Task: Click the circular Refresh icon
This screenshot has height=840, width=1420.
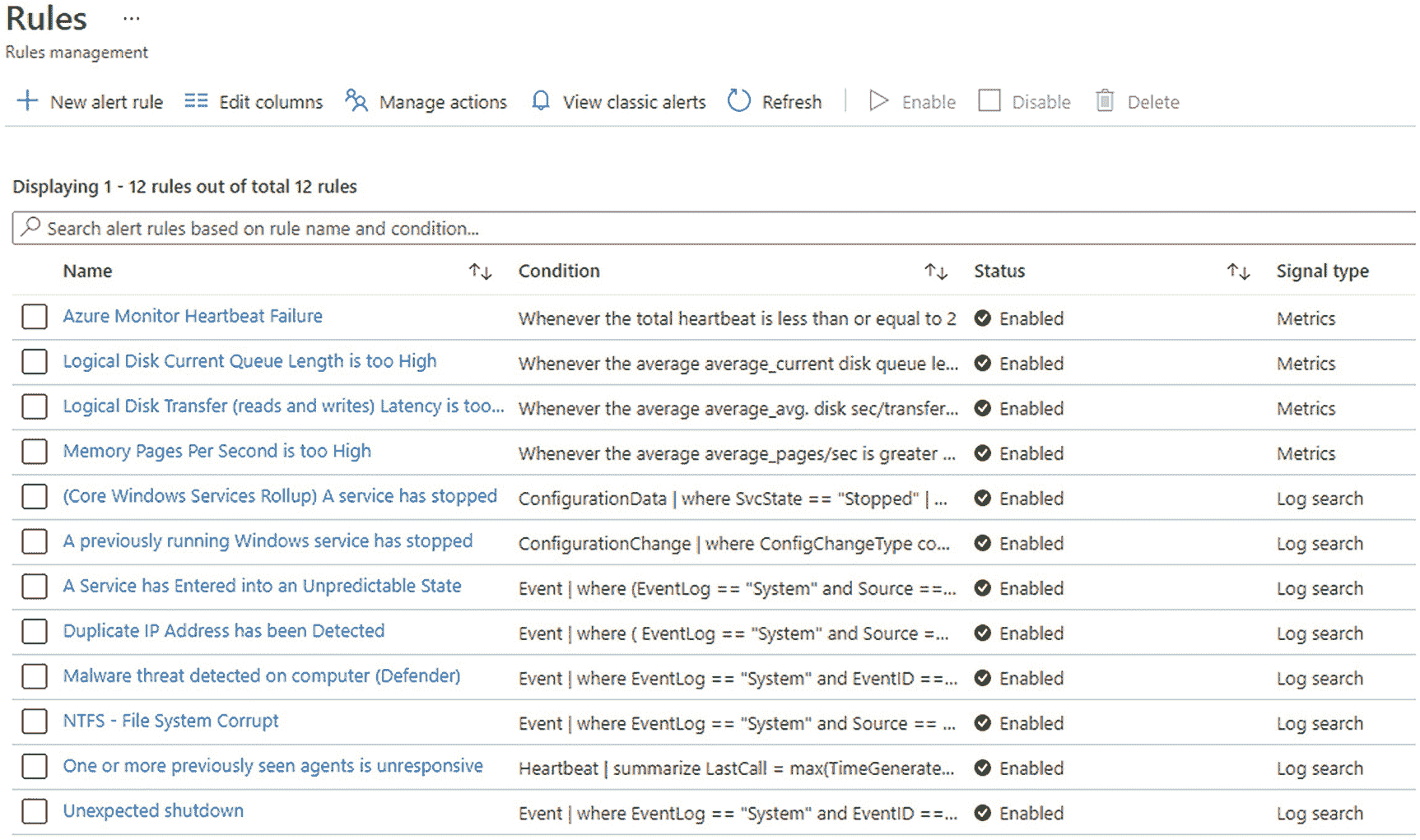Action: coord(739,101)
